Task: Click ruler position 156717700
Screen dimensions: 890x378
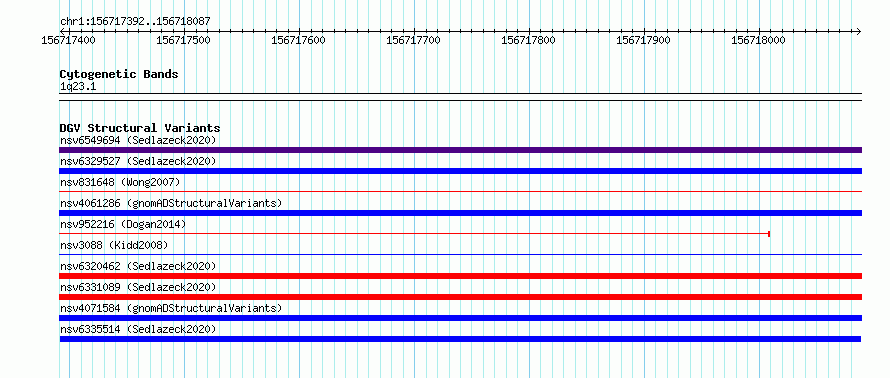Action: (x=413, y=40)
